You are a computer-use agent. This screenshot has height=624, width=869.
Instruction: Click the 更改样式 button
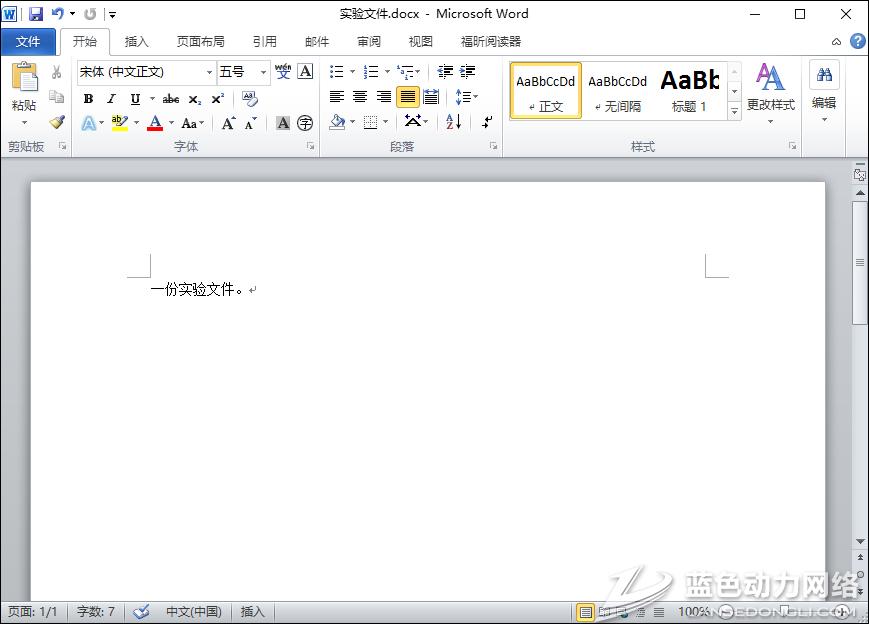[x=770, y=92]
